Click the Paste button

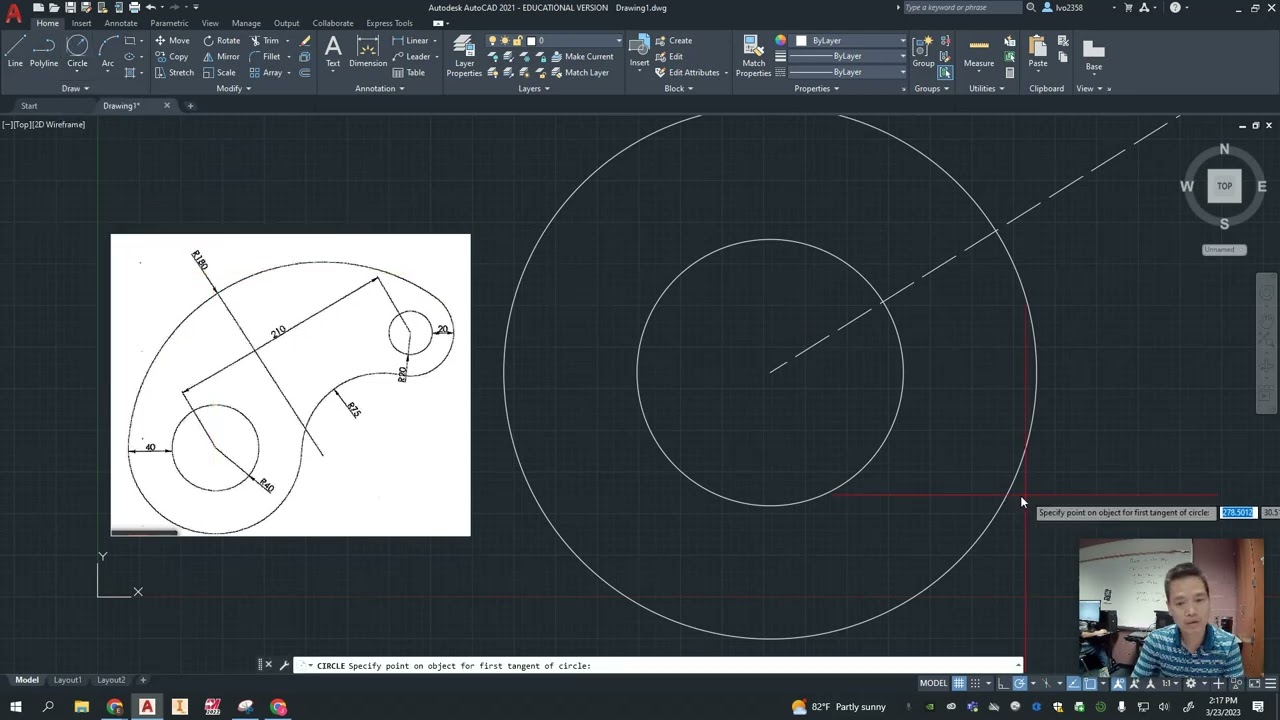1038,52
